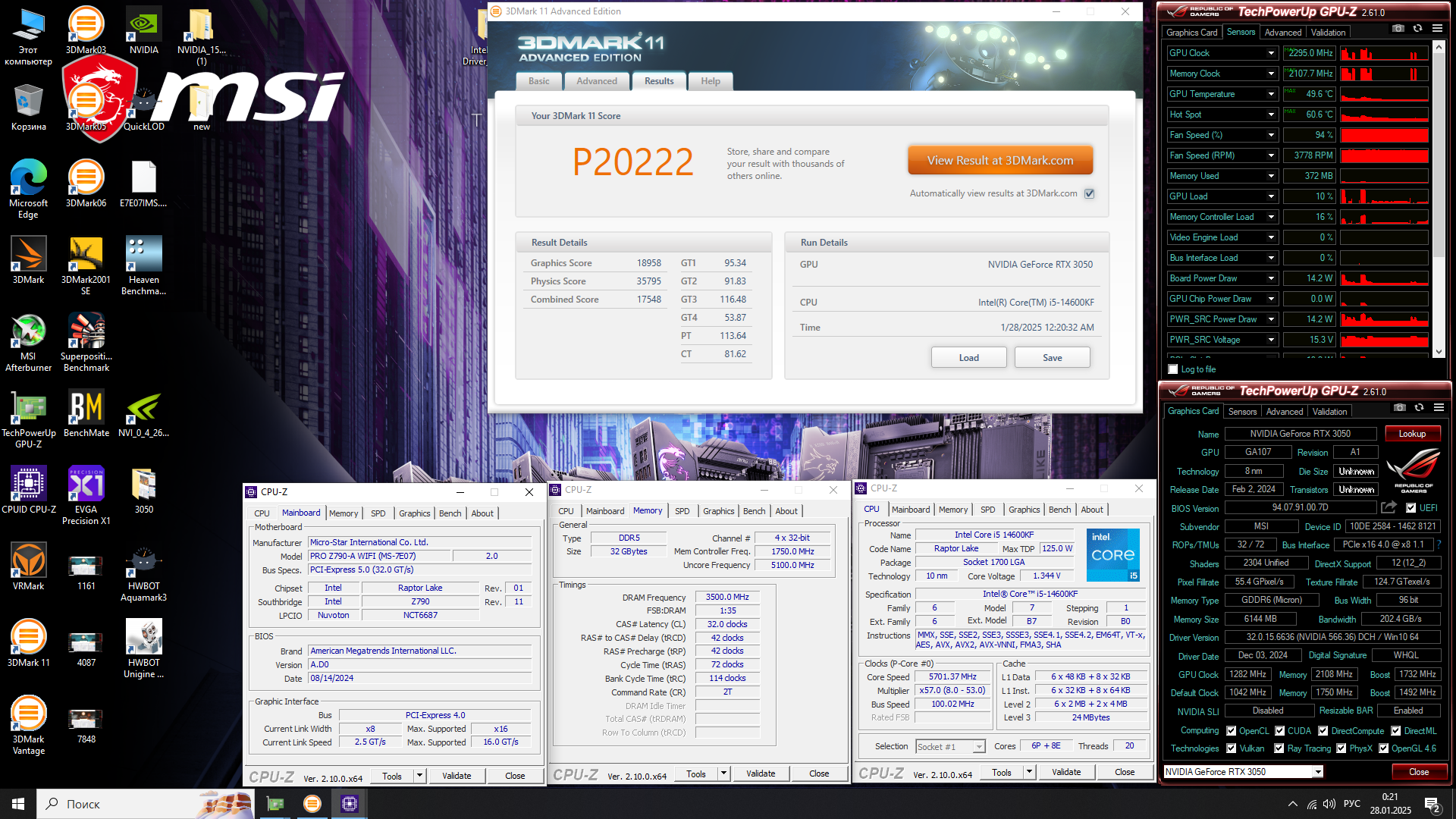The height and width of the screenshot is (819, 1456).
Task: Toggle the UEFI checkbox in GPU-Z
Action: coord(1410,508)
